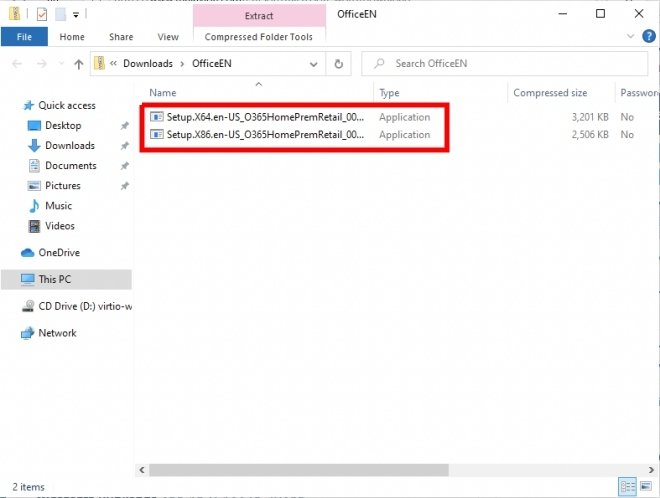Click the Application type of Setup.X86

(405, 135)
